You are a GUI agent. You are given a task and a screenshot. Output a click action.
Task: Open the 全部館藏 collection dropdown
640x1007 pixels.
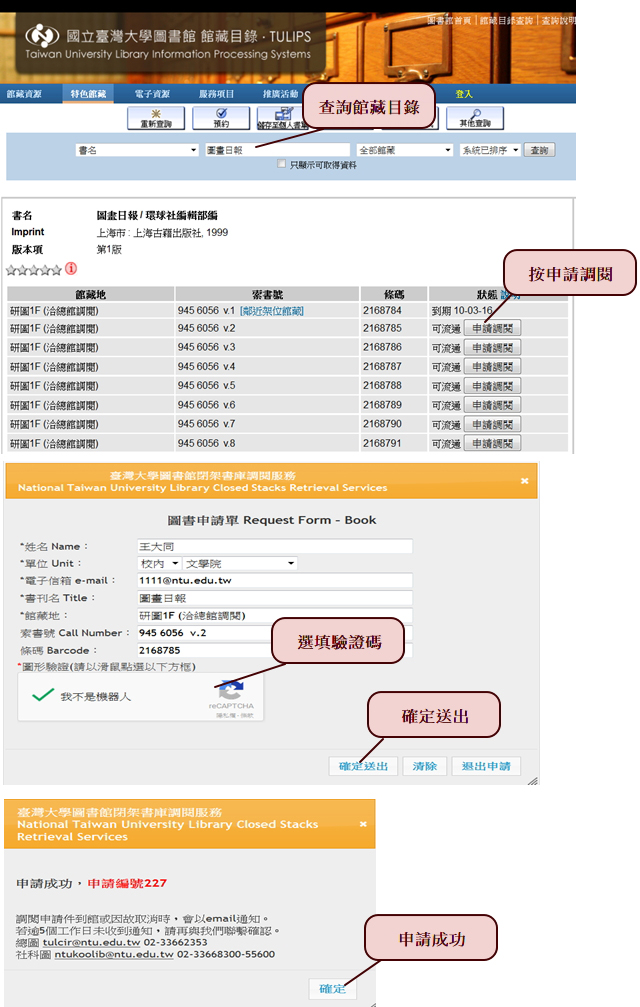point(404,150)
